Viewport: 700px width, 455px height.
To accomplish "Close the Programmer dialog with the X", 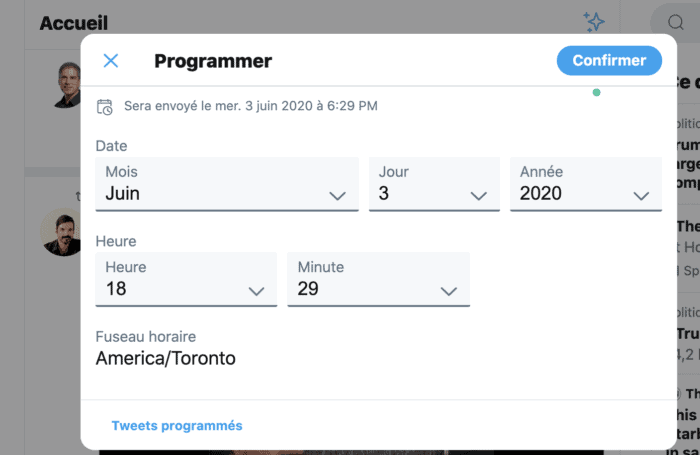I will (x=111, y=61).
